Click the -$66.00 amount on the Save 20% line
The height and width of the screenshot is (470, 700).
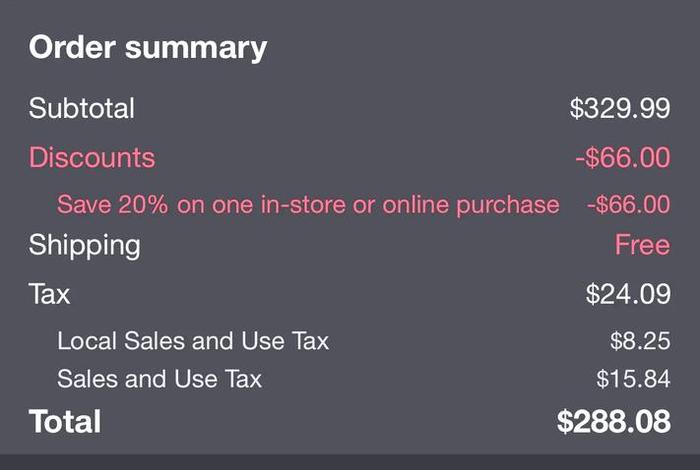pyautogui.click(x=628, y=205)
